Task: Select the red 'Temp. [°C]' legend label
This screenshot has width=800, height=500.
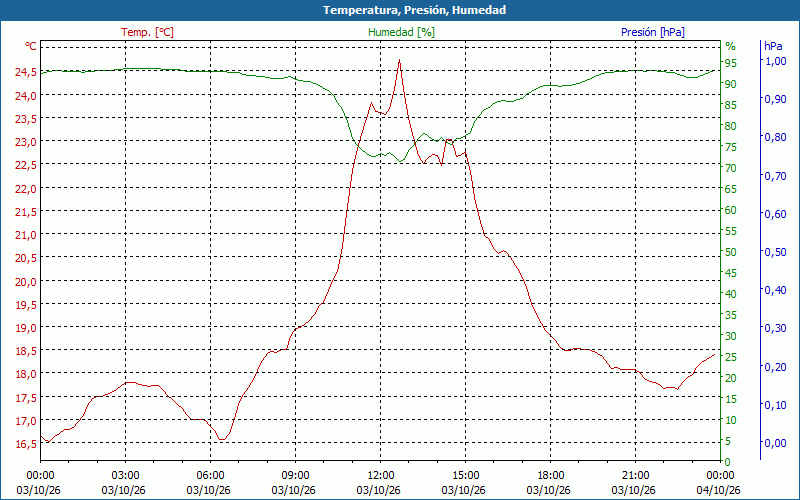Action: (x=147, y=32)
